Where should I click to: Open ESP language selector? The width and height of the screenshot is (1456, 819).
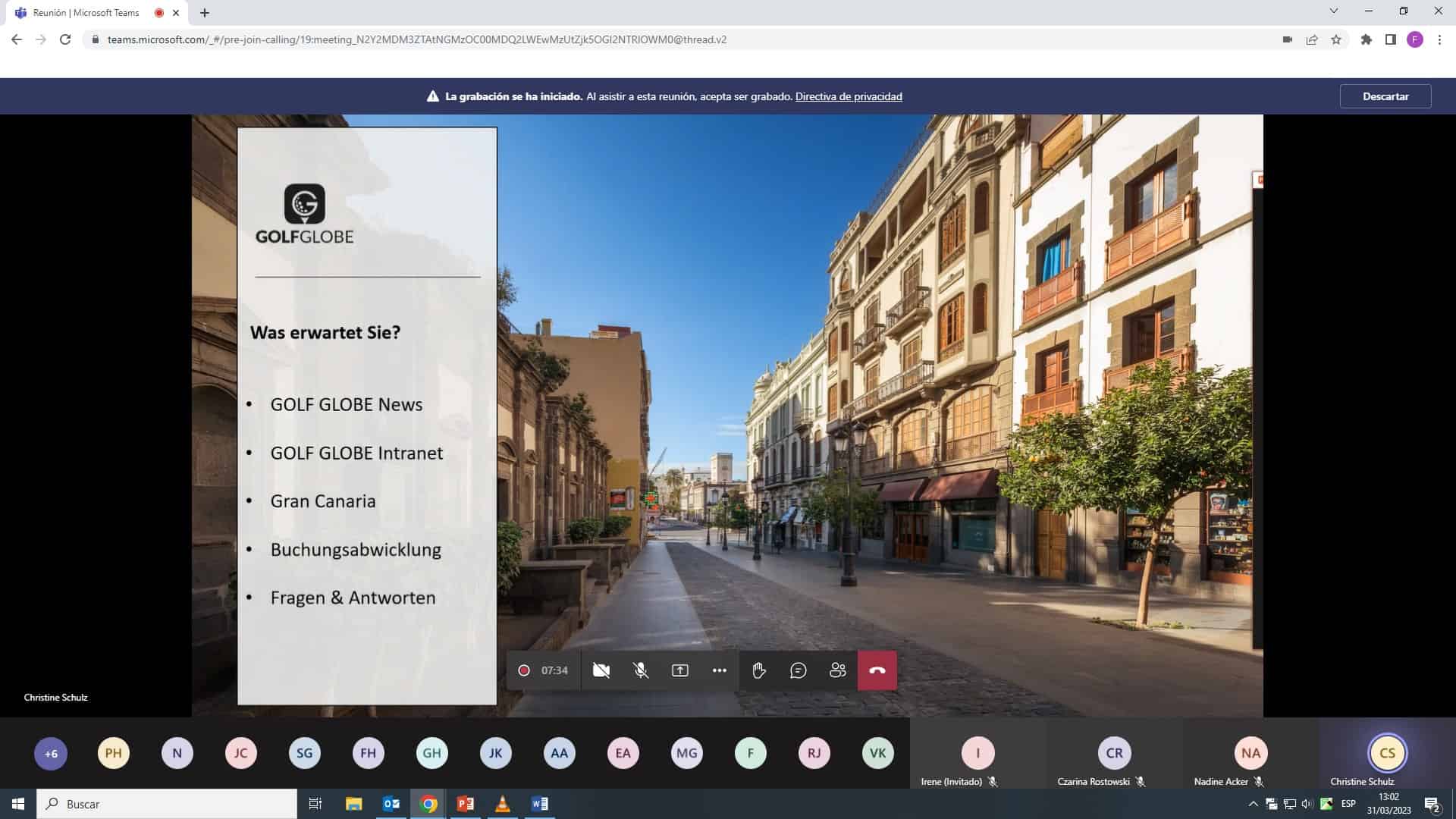click(1348, 804)
